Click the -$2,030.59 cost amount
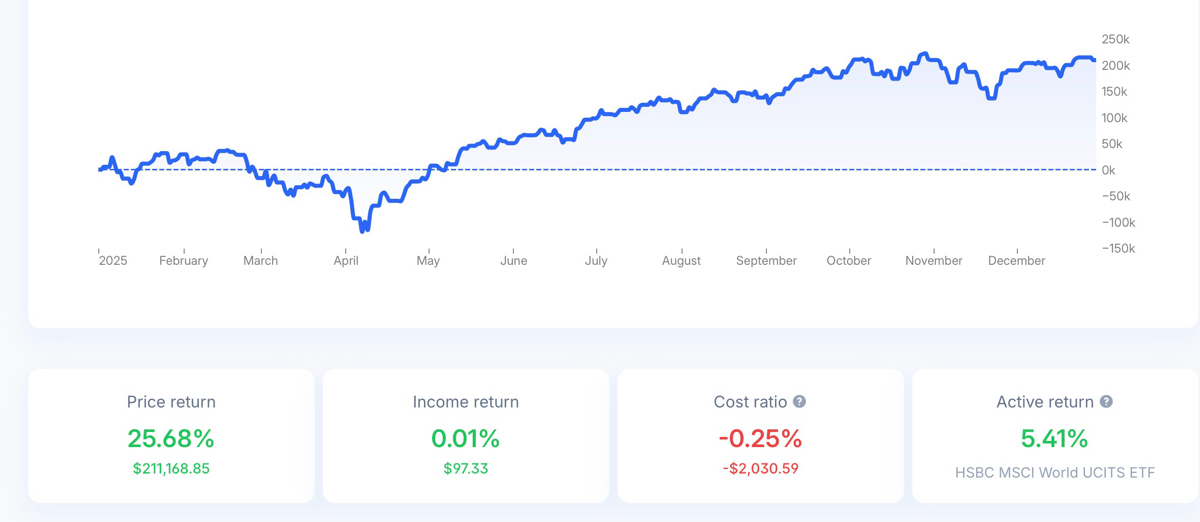The height and width of the screenshot is (522, 1200). pos(760,468)
